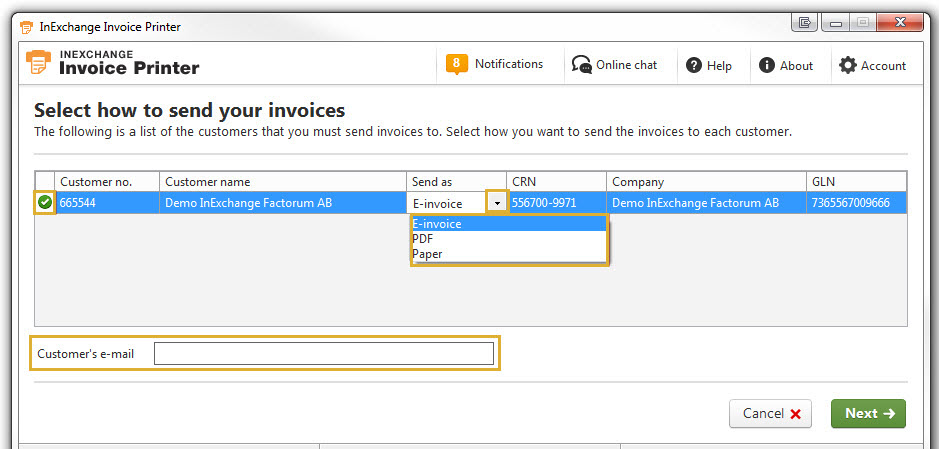Click customer name Demo InExchange Factorum AB

coord(283,203)
